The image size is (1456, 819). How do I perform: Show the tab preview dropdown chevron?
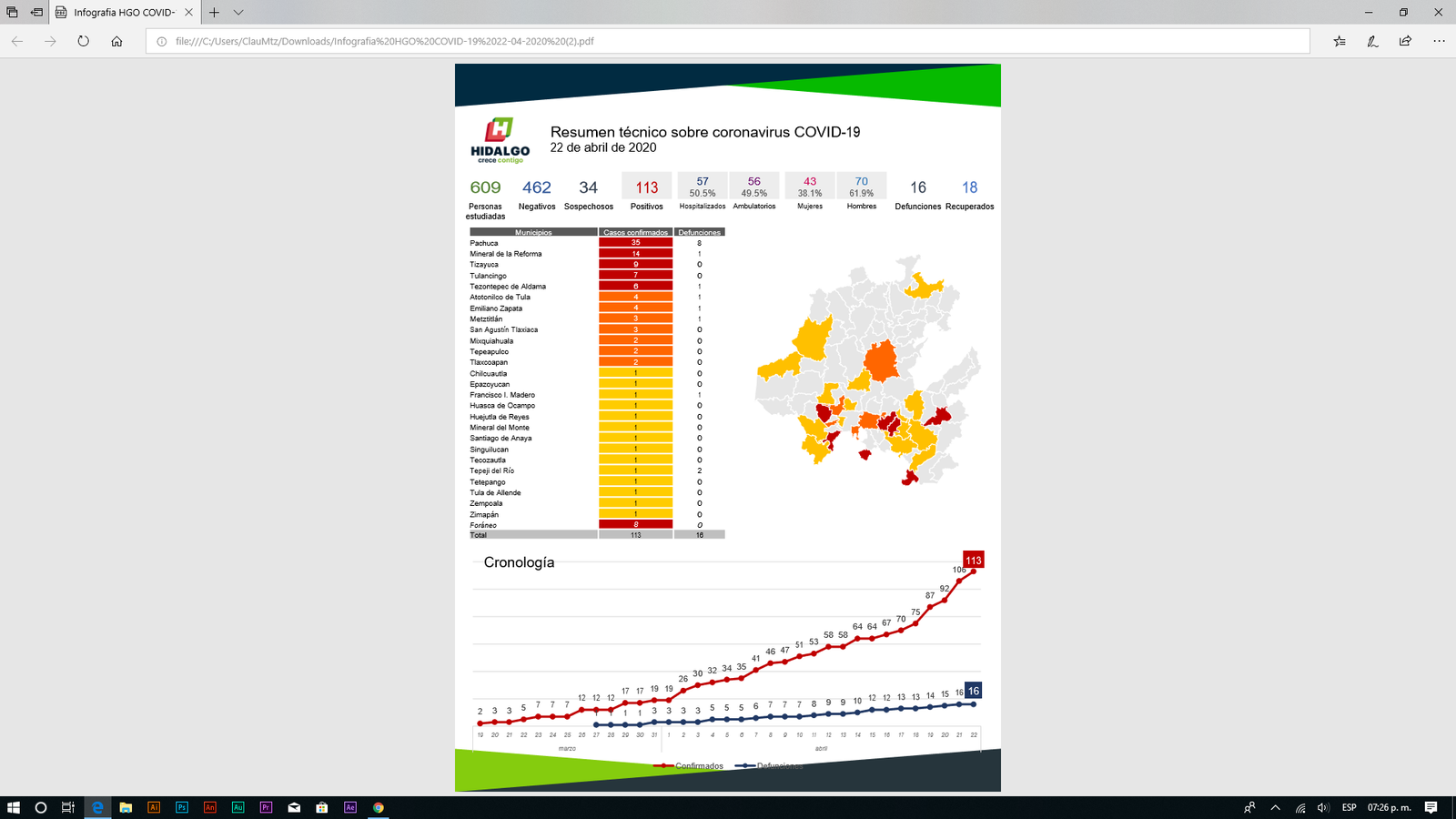pos(238,13)
